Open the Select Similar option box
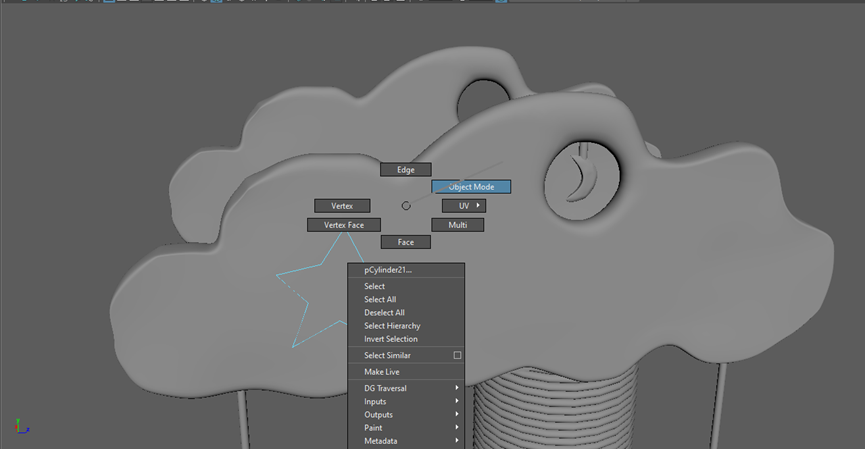The image size is (865, 449). 457,355
